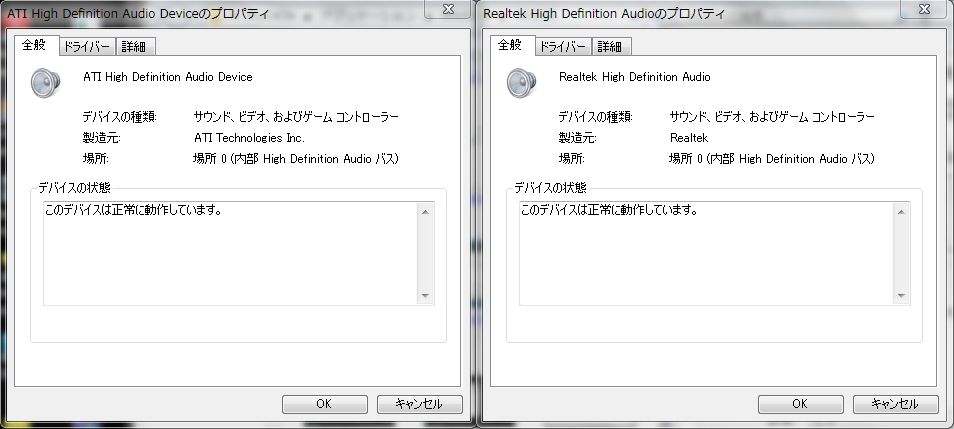Screen dimensions: 954x429
Task: Click device type value in Realtek window
Action: click(773, 117)
